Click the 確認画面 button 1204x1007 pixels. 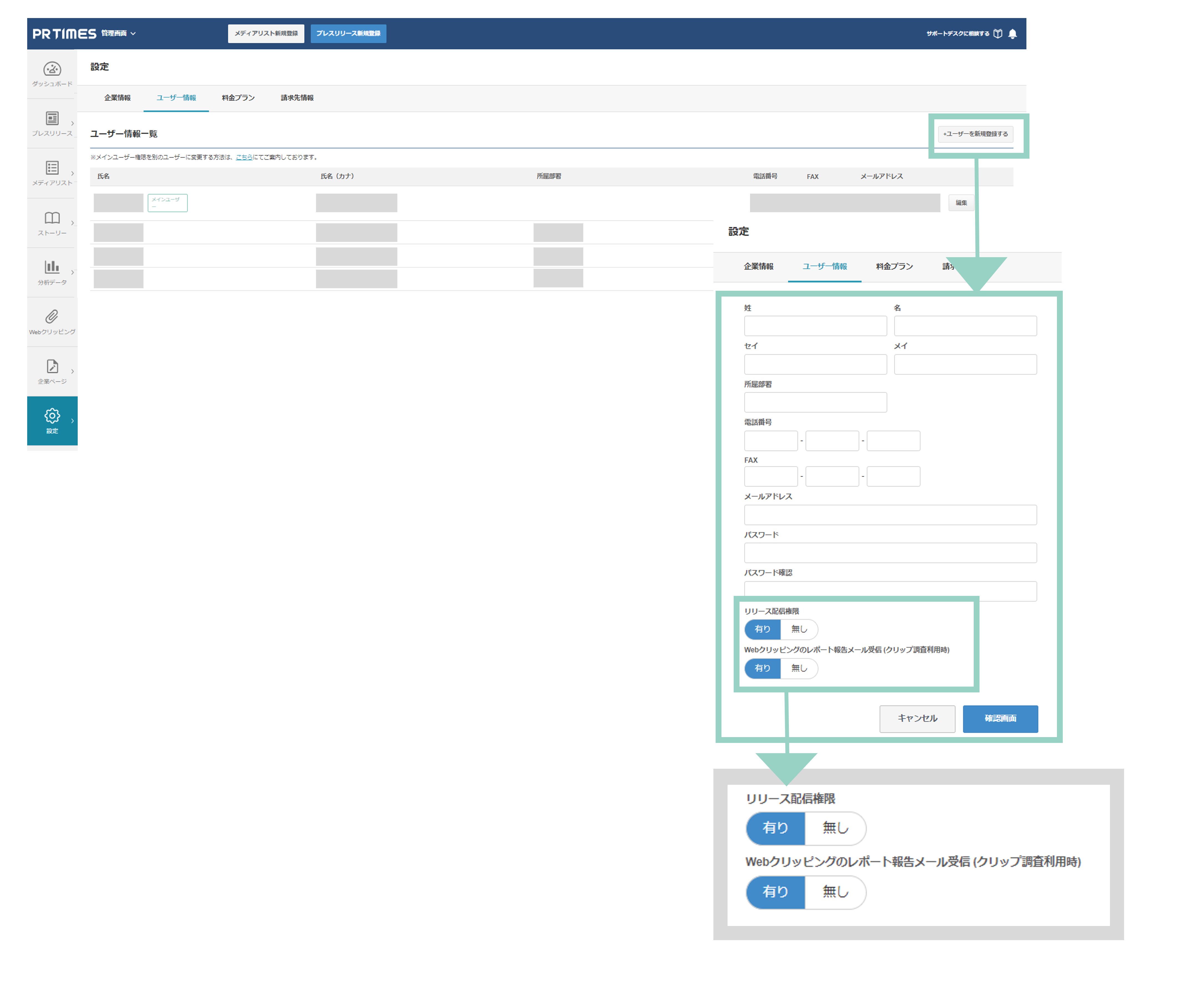point(1001,719)
